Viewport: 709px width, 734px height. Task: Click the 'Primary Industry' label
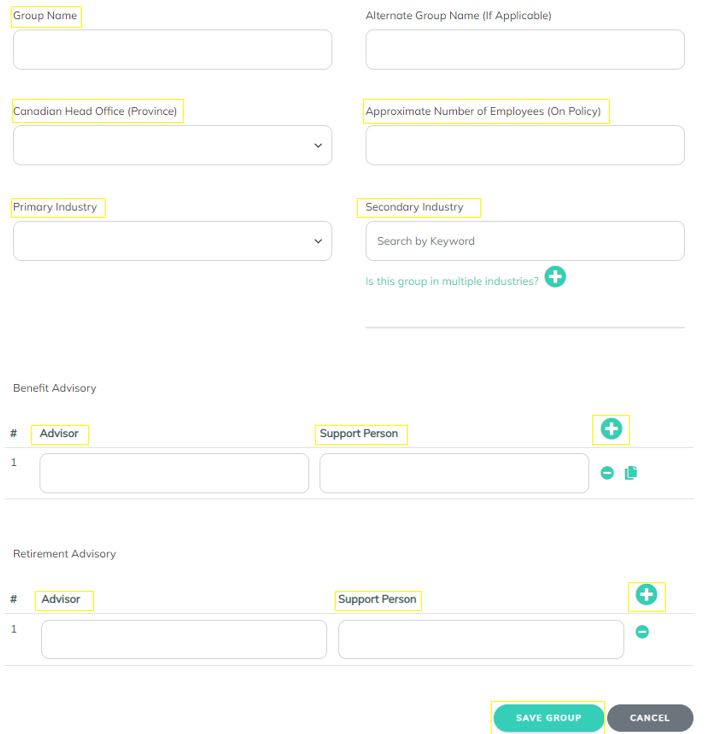pyautogui.click(x=55, y=207)
